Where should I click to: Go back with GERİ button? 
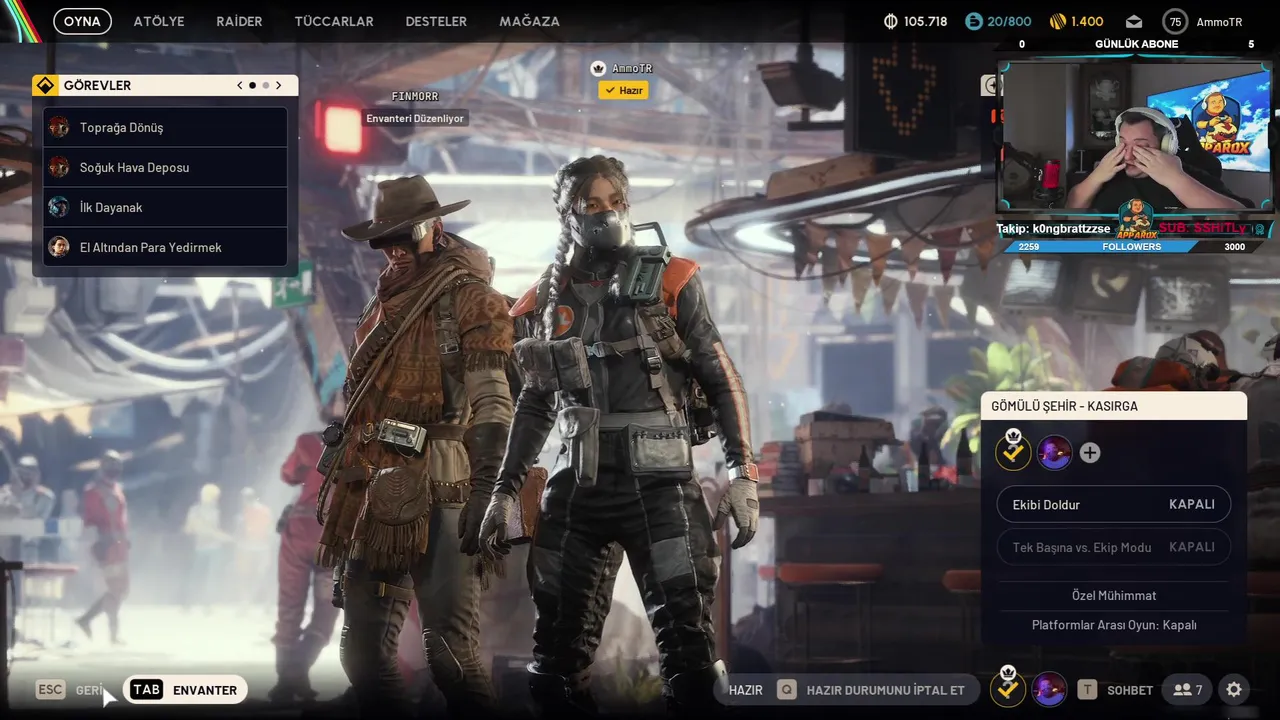(x=89, y=690)
